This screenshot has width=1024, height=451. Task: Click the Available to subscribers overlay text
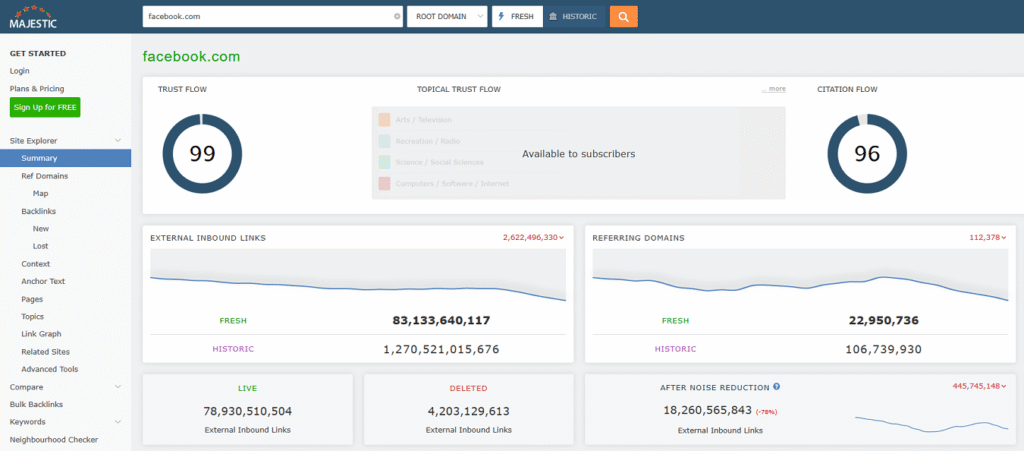[x=579, y=154]
